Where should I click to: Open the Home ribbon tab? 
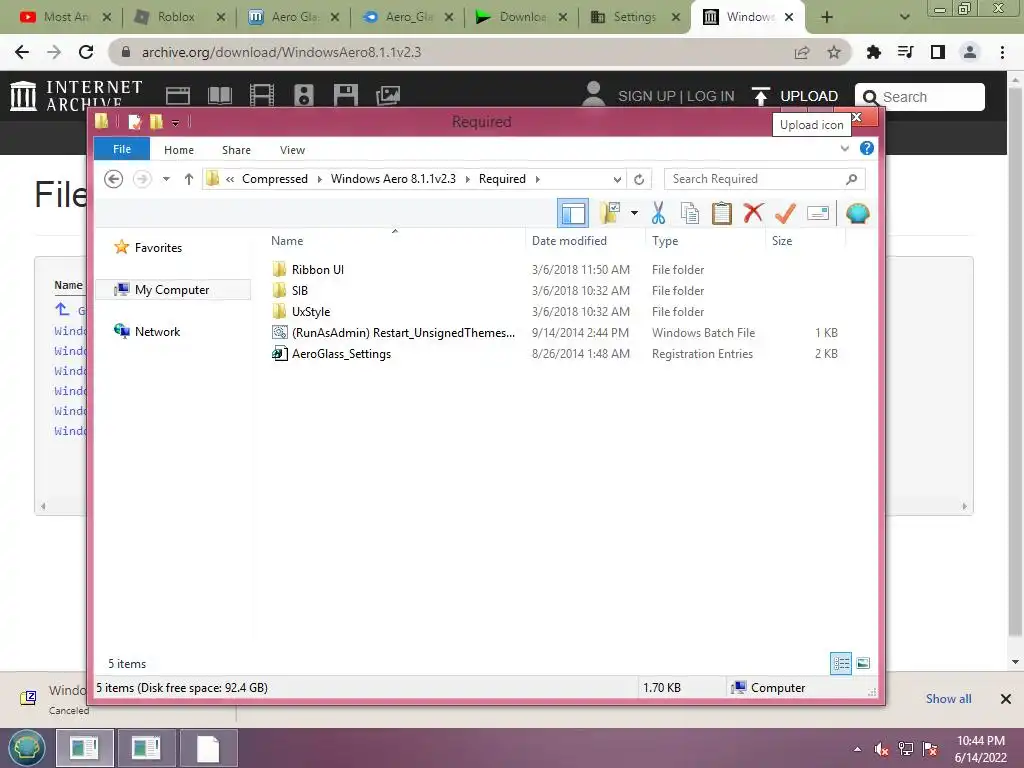click(x=179, y=150)
